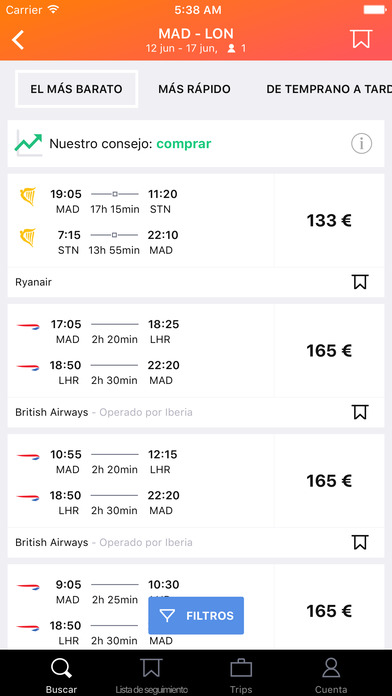The image size is (392, 696).
Task: Open the 10:55 MAD to LHR itinerary
Action: click(x=141, y=481)
